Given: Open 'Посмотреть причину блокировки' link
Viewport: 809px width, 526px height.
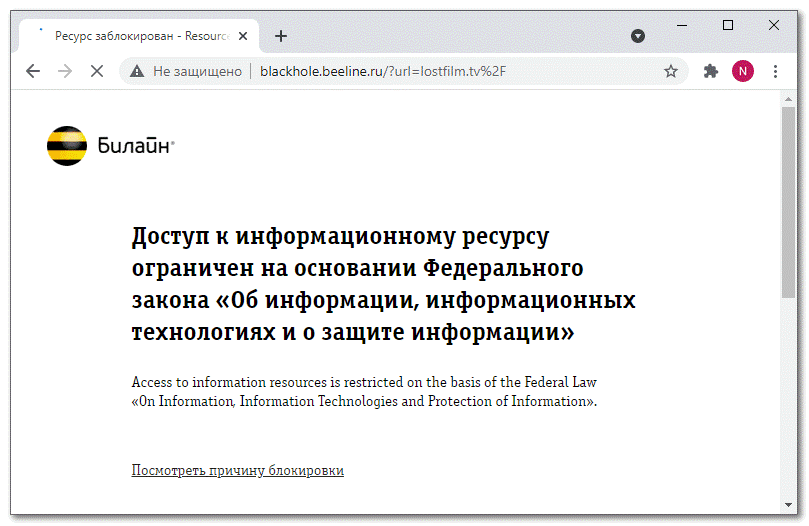Looking at the screenshot, I should [237, 470].
